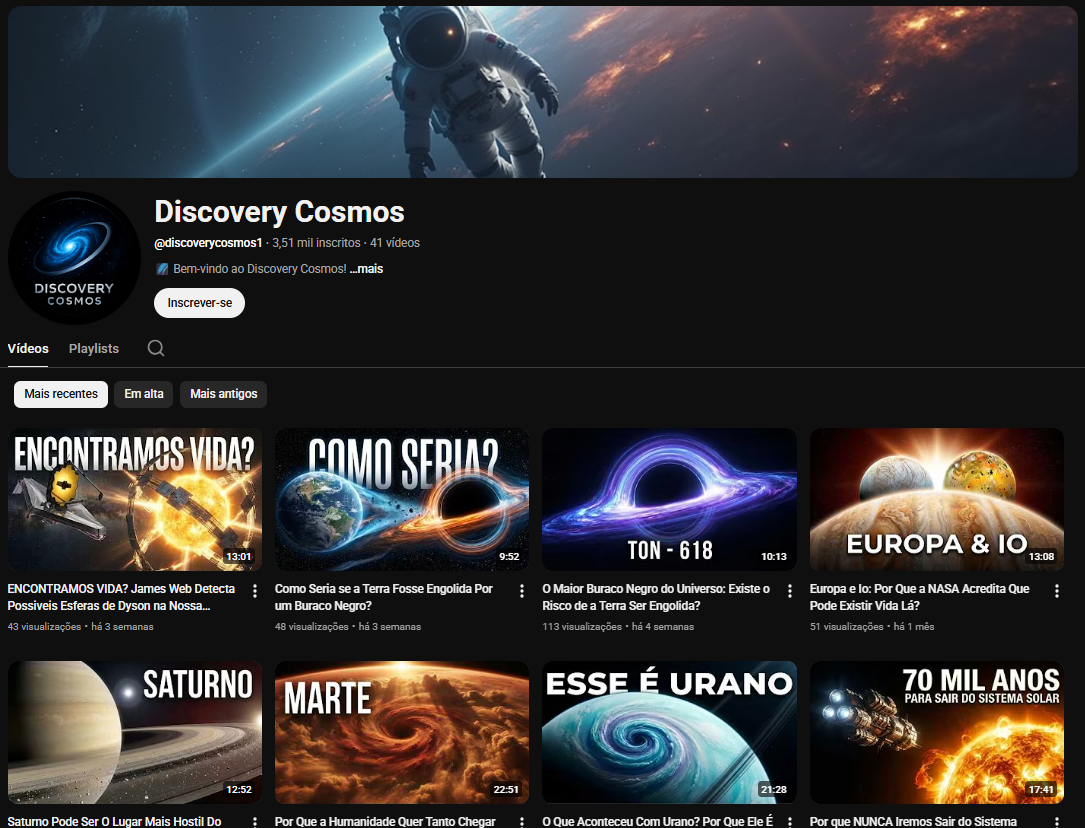Open MARTE video thumbnail
This screenshot has height=828, width=1085.
(402, 733)
